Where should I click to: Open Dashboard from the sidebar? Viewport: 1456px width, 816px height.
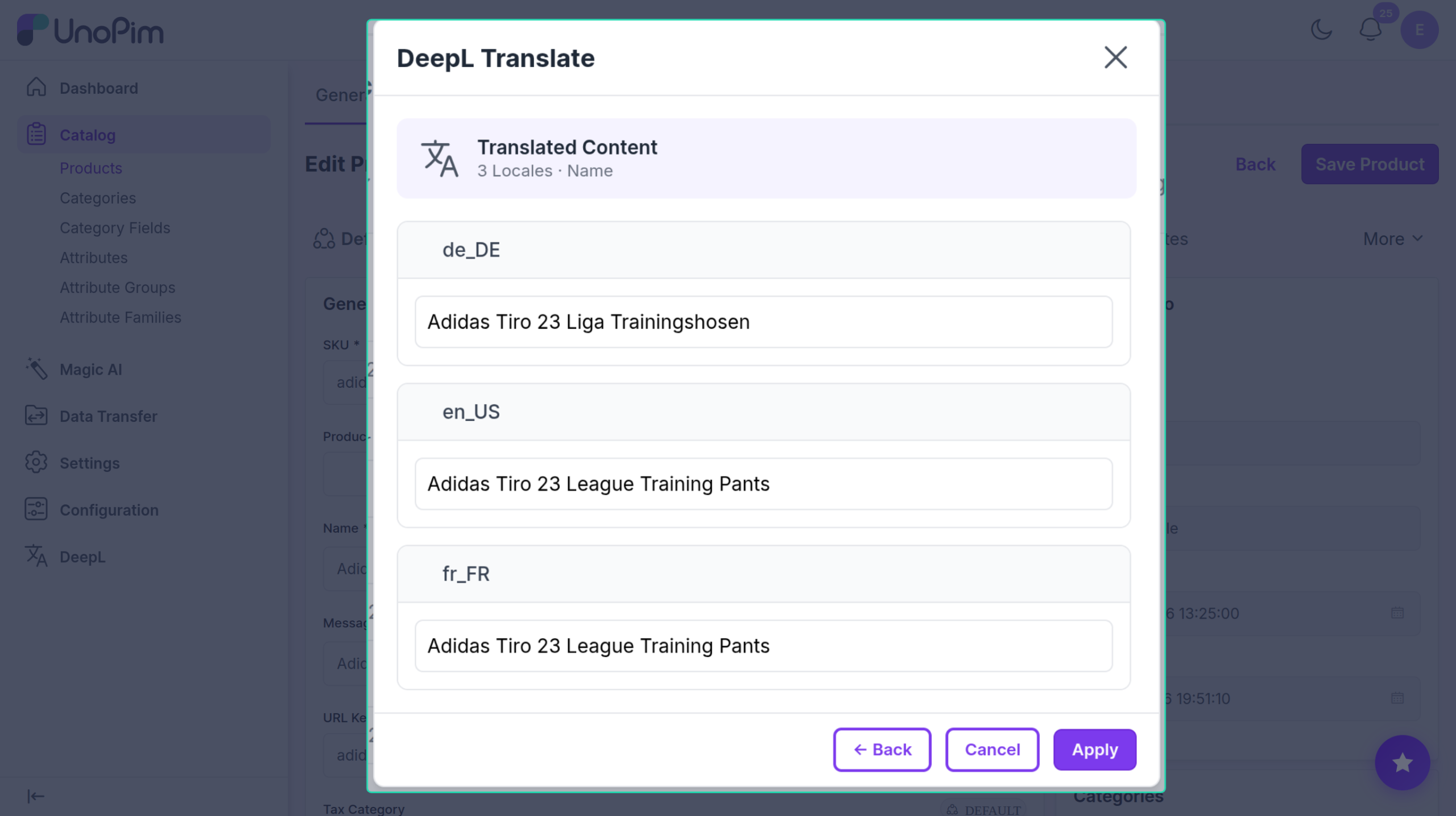pos(98,88)
